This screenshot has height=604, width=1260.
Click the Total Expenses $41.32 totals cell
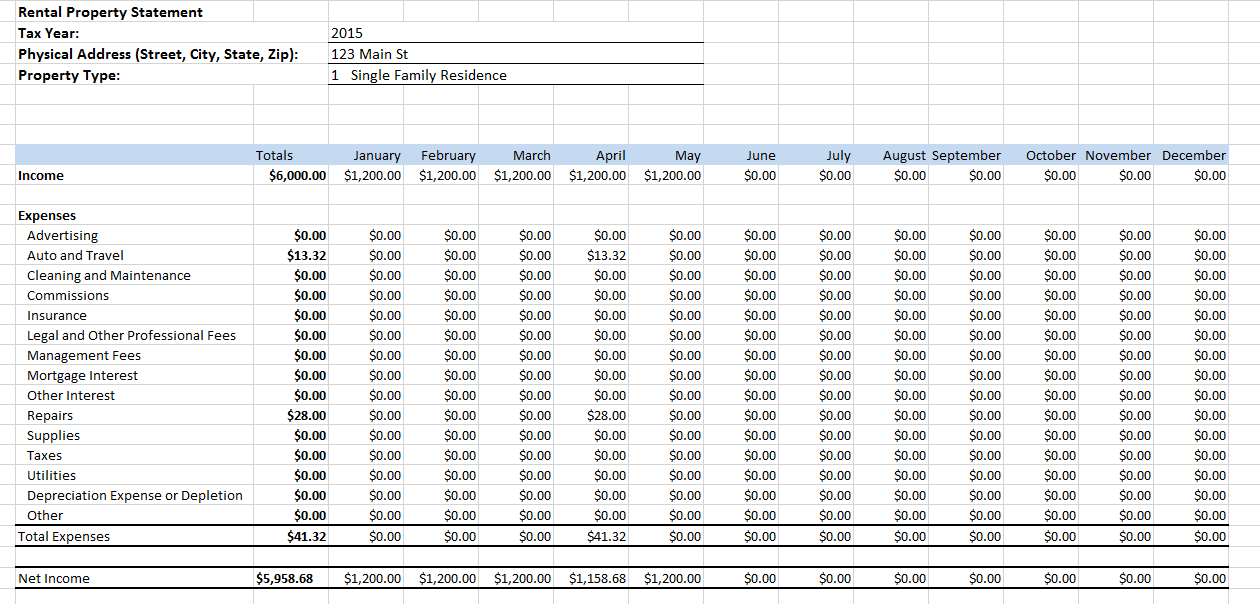[306, 537]
